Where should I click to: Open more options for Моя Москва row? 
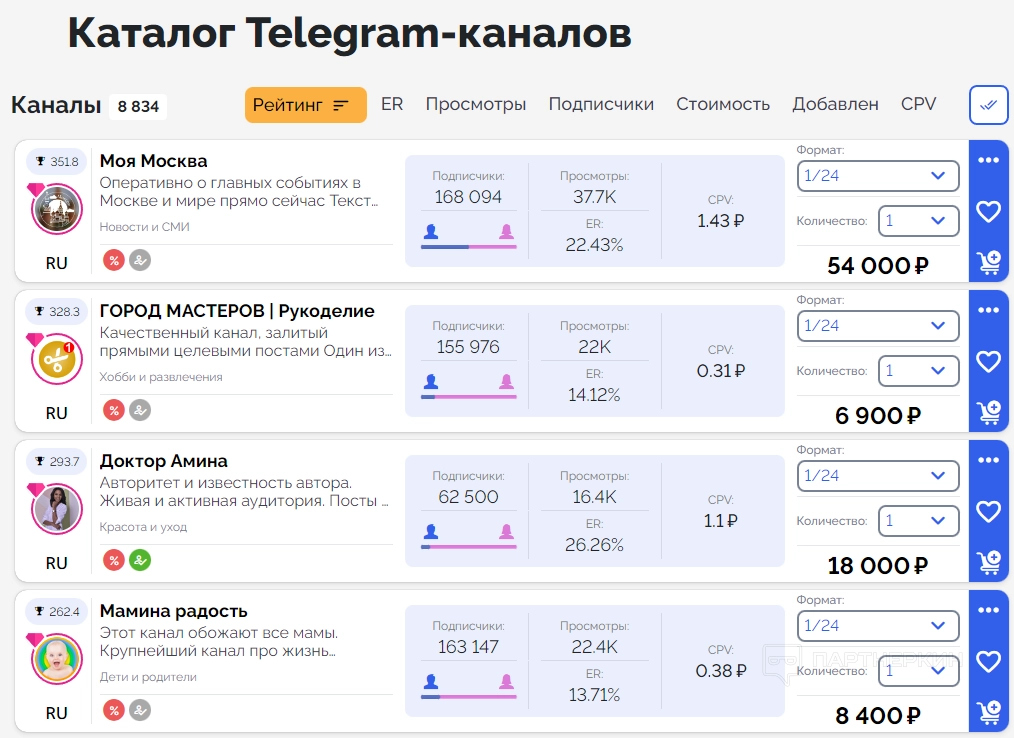(x=989, y=160)
